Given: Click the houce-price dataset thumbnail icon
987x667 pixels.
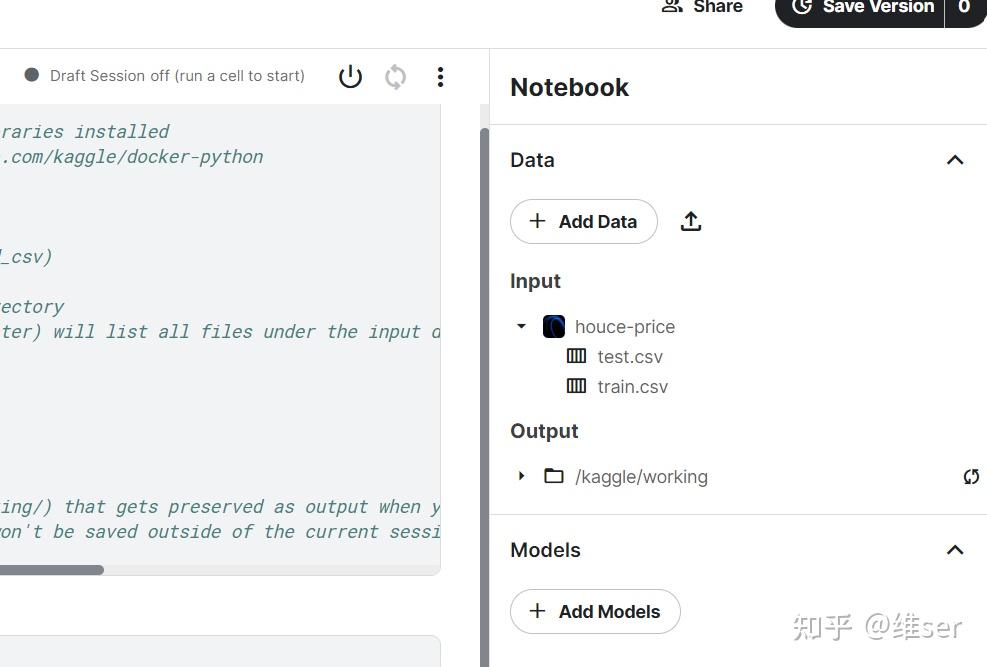Looking at the screenshot, I should click(554, 326).
